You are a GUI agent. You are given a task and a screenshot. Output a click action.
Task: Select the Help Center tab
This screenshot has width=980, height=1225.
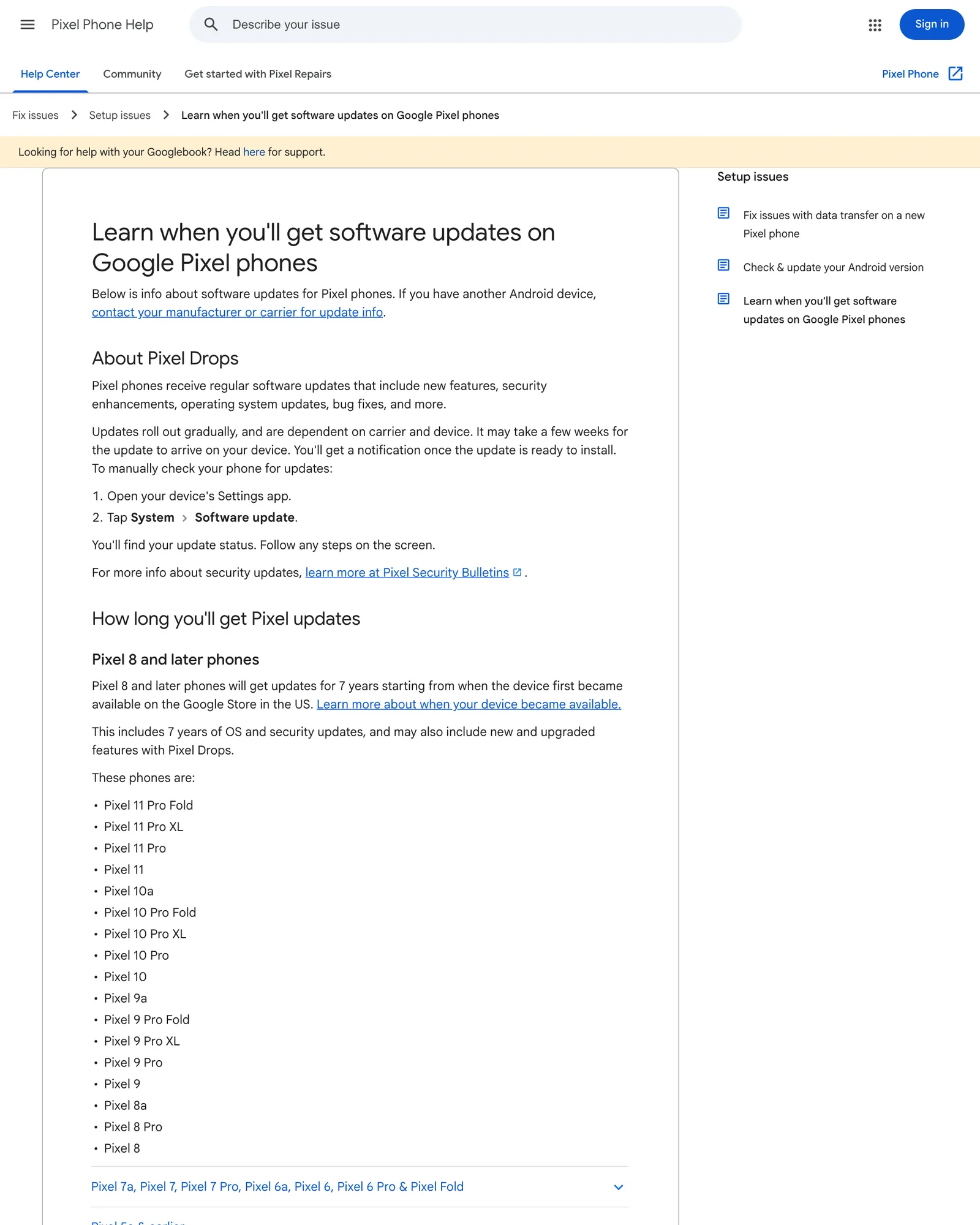pyautogui.click(x=50, y=74)
